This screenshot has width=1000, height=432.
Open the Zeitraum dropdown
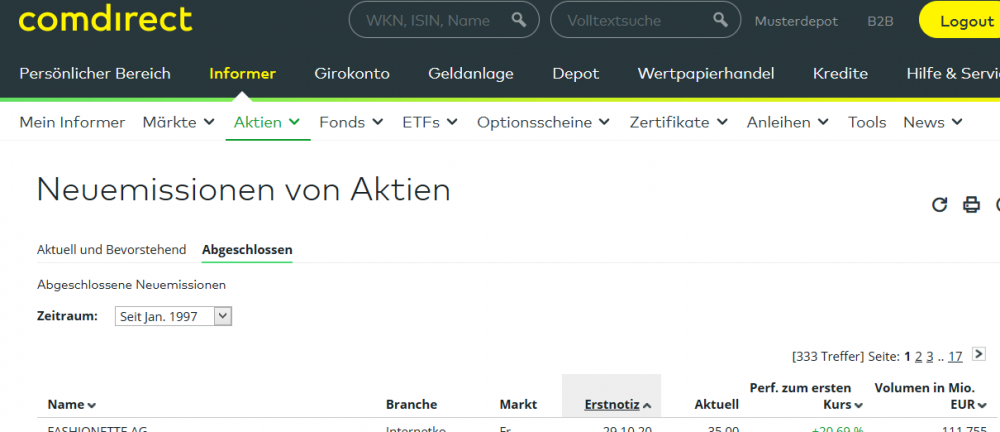click(x=173, y=316)
